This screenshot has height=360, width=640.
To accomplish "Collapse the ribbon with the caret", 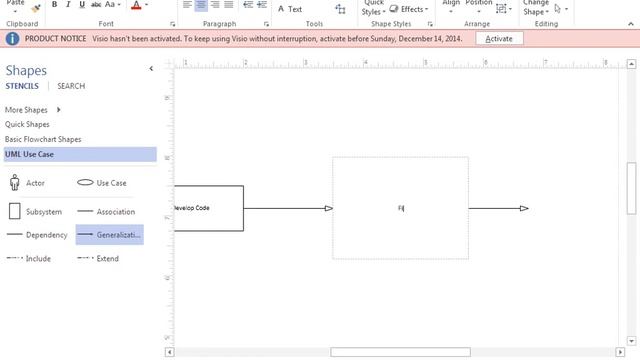I will tap(631, 24).
